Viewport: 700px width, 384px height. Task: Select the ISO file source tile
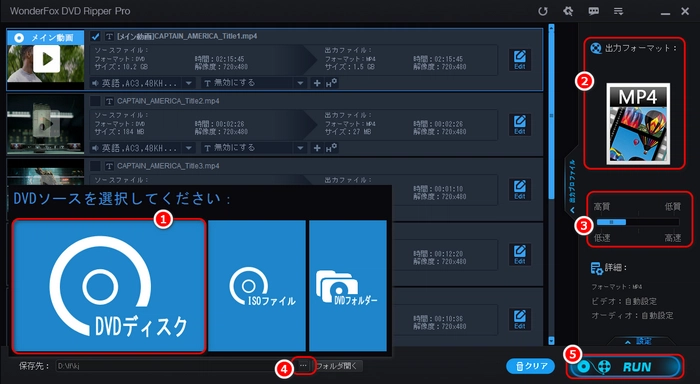(257, 286)
